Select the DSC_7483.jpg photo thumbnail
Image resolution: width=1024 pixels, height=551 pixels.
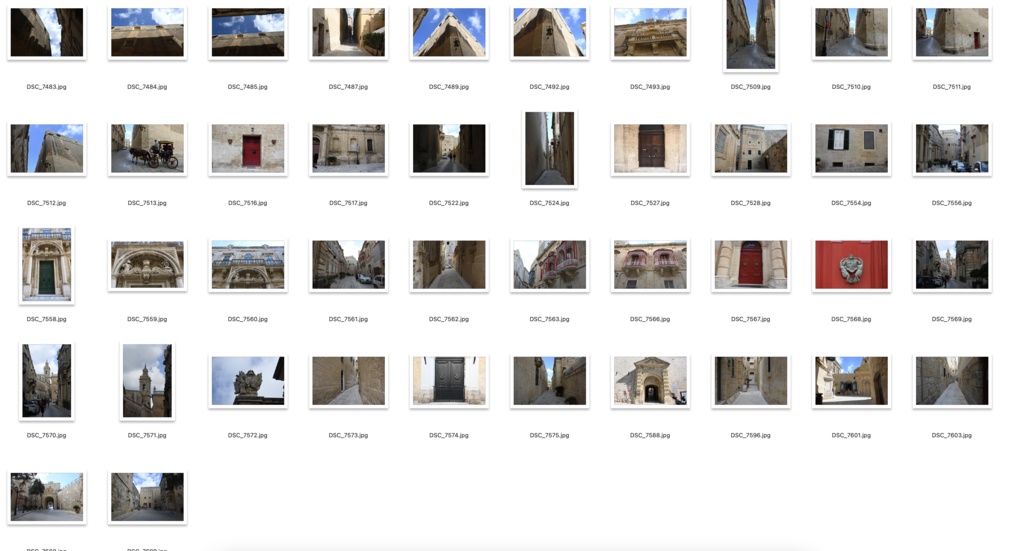pos(46,32)
